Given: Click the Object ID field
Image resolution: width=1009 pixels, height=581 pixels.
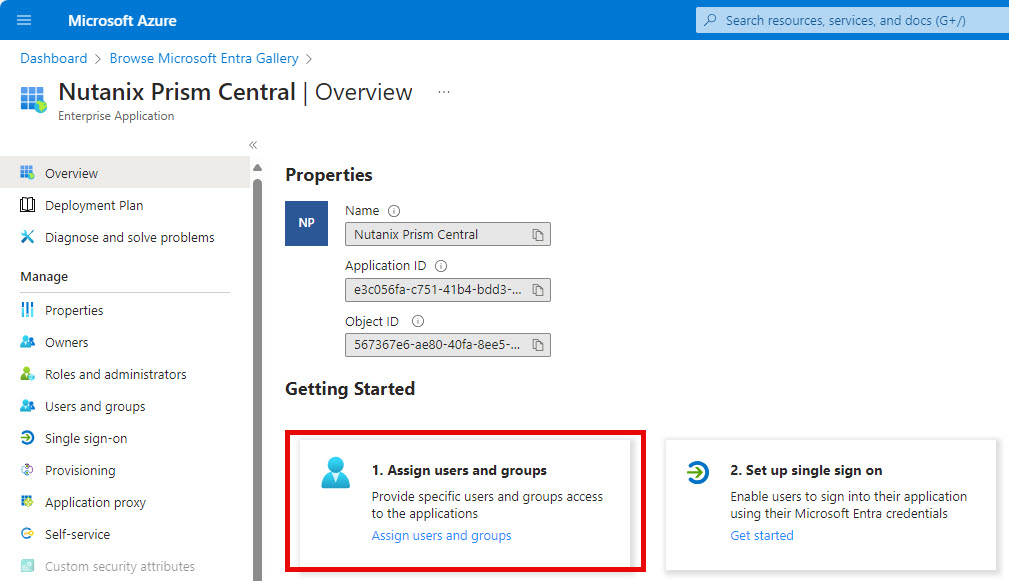Looking at the screenshot, I should tap(447, 345).
